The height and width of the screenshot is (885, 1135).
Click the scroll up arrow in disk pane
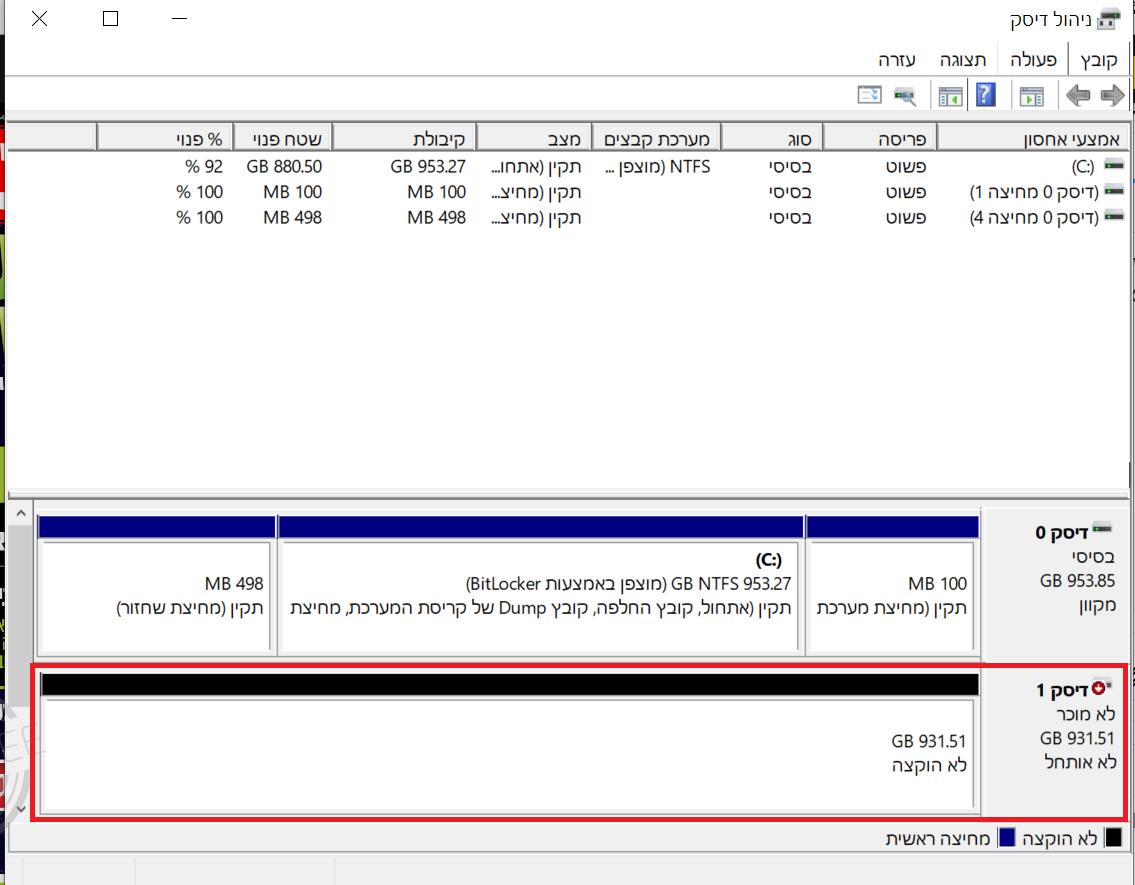(x=21, y=513)
